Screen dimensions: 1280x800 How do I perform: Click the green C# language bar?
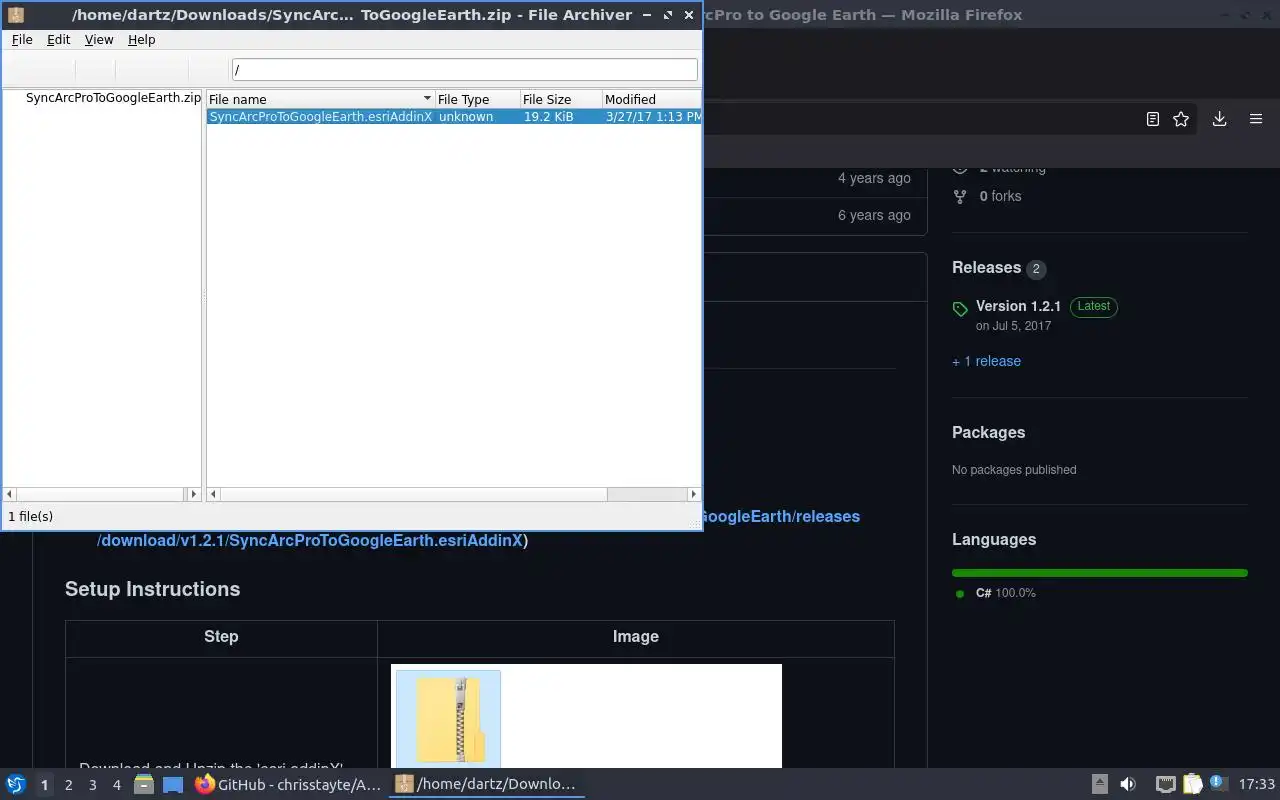pyautogui.click(x=1100, y=573)
